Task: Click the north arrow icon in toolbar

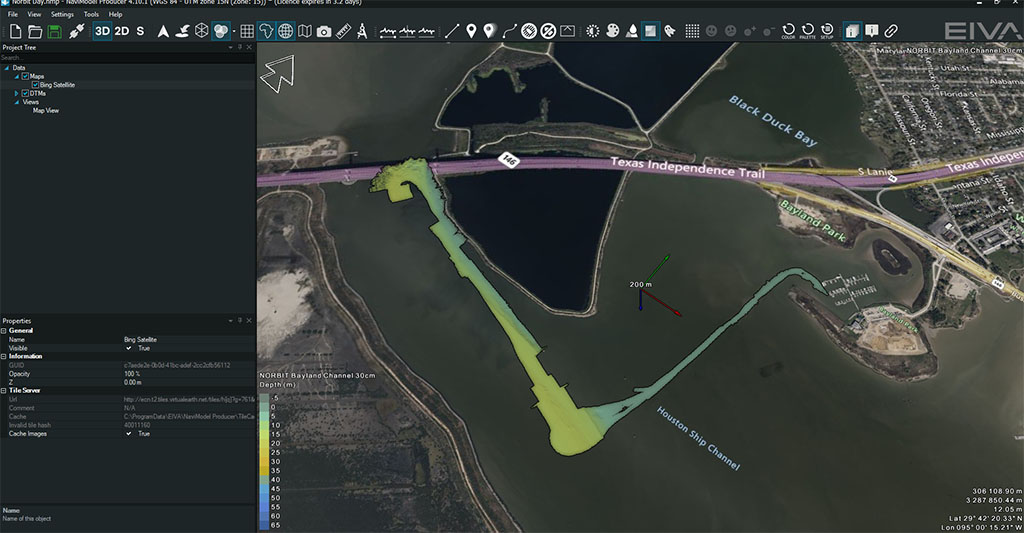Action: tap(163, 32)
